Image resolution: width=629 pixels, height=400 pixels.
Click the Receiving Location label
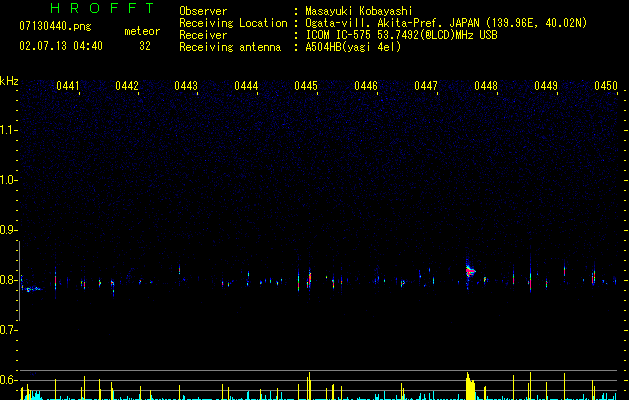(233, 23)
